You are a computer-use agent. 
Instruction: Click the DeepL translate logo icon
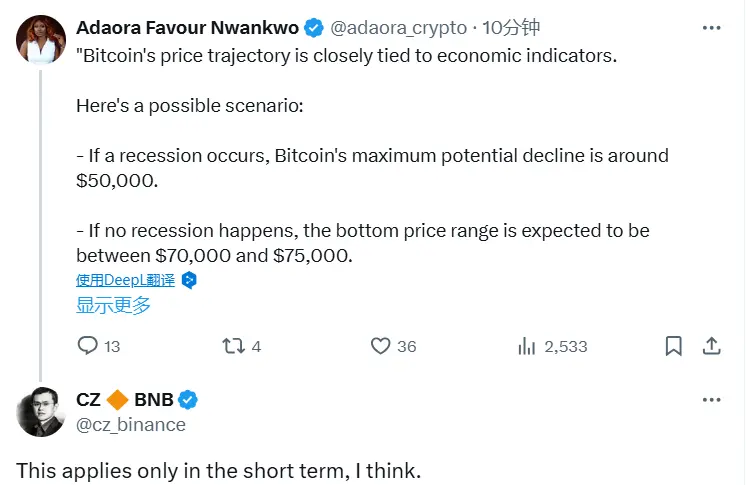tap(189, 280)
